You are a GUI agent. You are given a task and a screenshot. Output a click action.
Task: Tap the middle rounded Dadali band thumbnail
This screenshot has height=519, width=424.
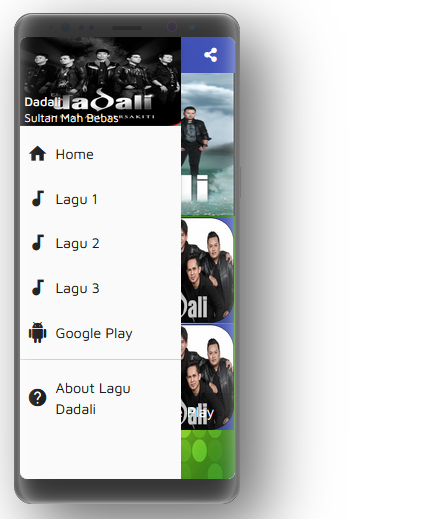tap(208, 270)
